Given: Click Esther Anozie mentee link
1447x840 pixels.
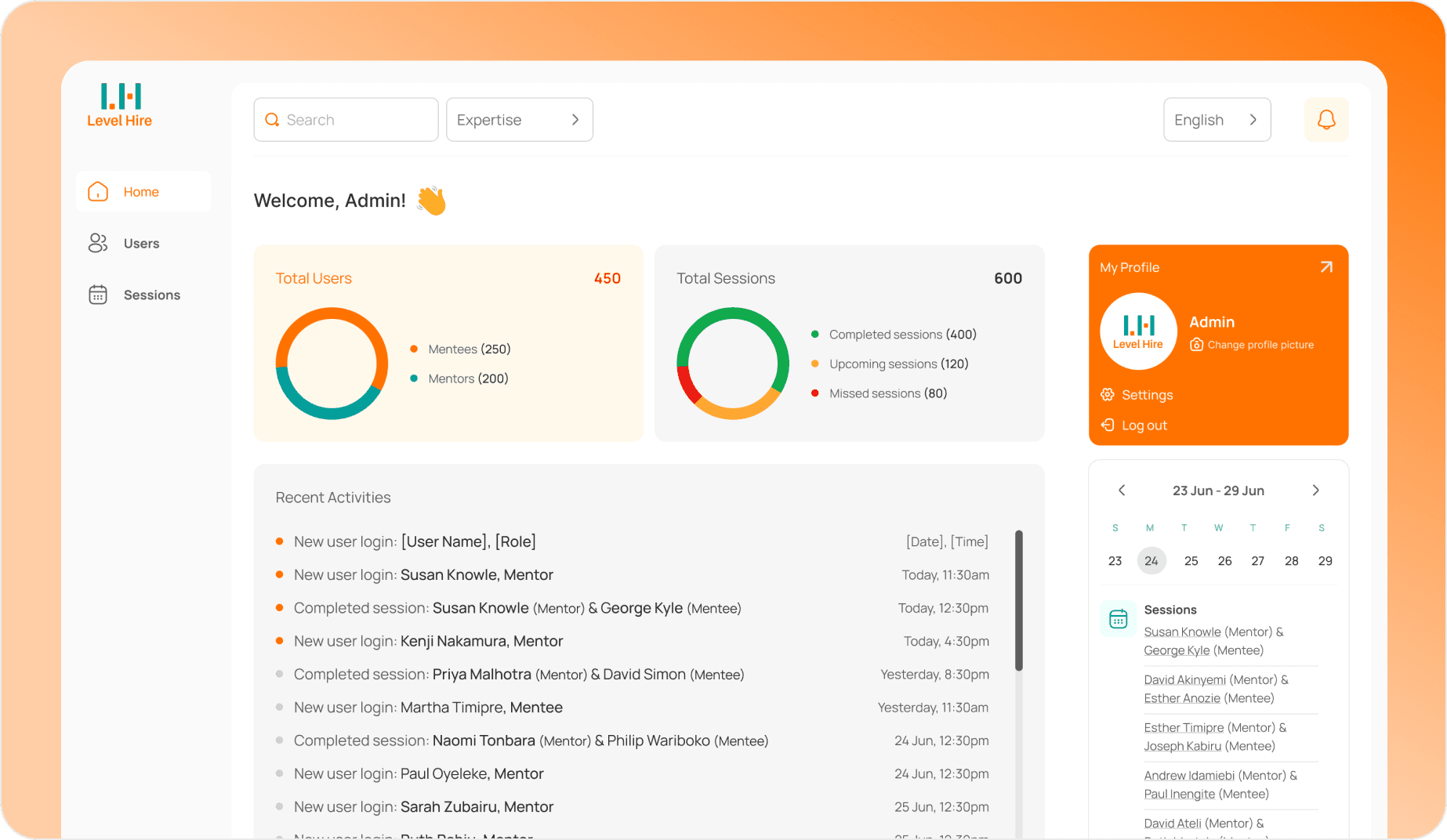Looking at the screenshot, I should click(x=1182, y=698).
